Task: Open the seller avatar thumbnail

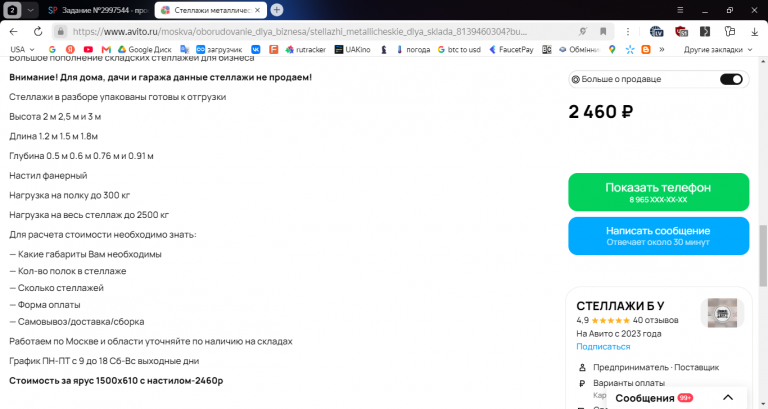Action: tap(722, 313)
